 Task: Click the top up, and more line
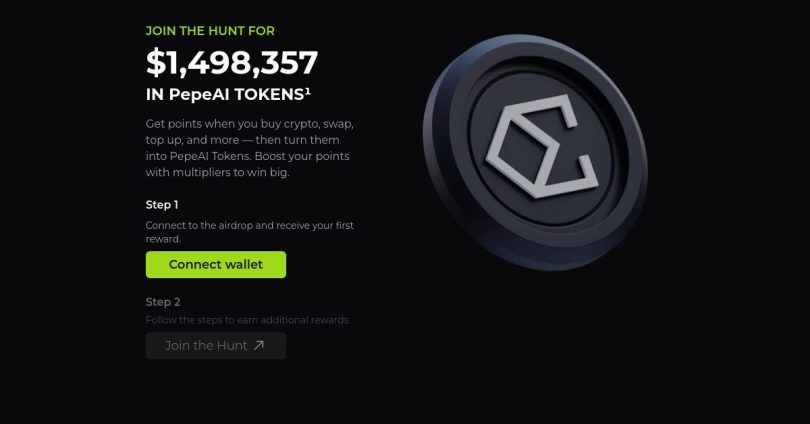(x=242, y=140)
